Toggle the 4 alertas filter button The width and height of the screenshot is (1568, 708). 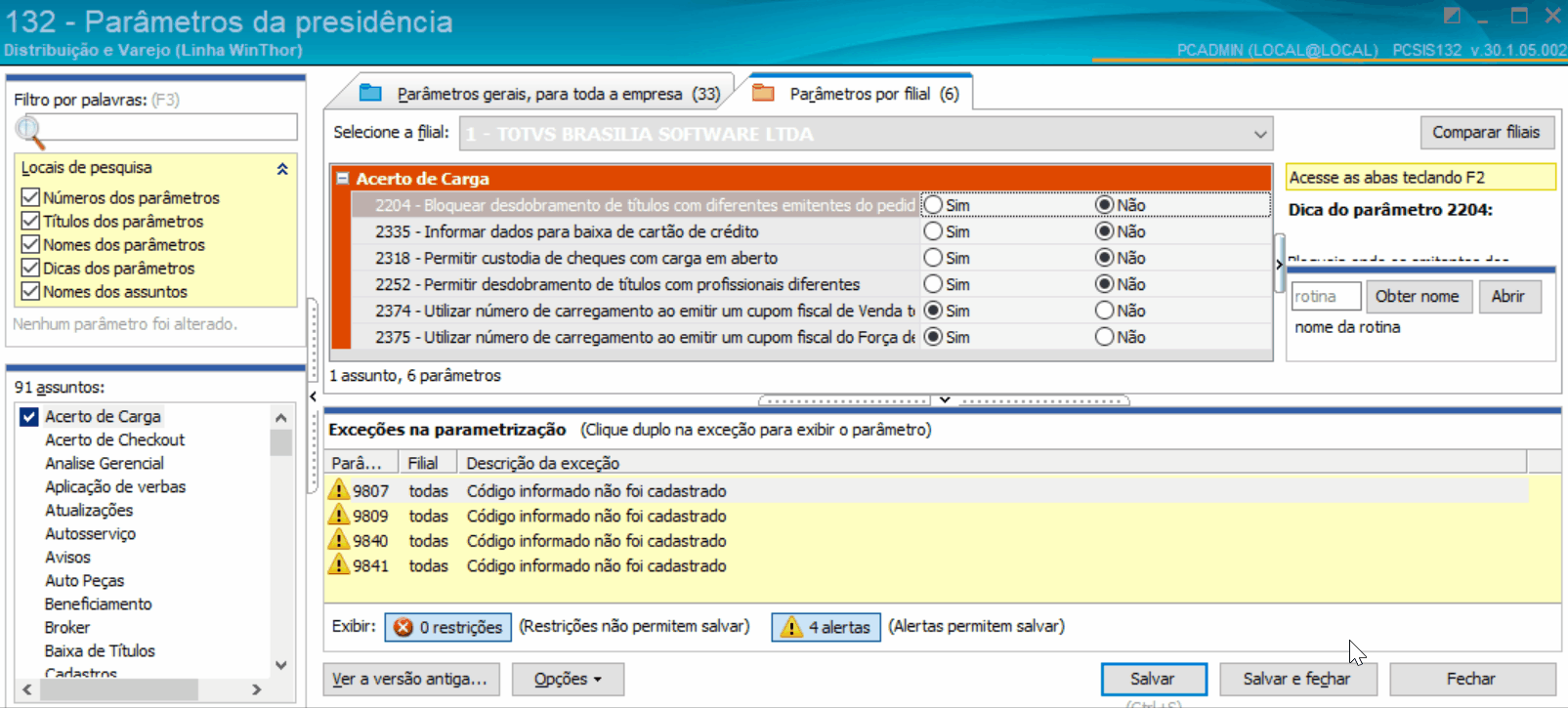click(826, 627)
